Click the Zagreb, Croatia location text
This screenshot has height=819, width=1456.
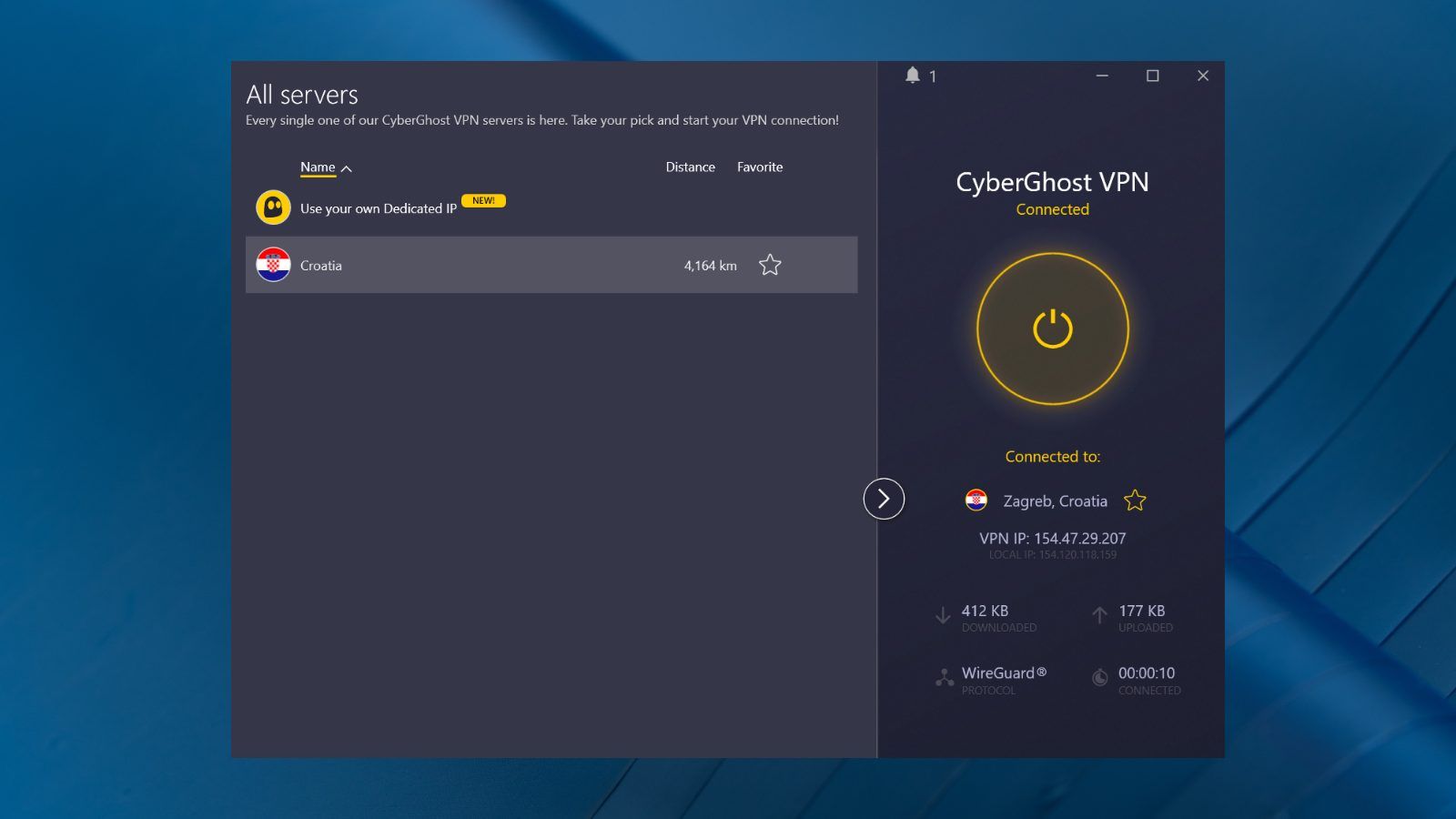point(1056,501)
